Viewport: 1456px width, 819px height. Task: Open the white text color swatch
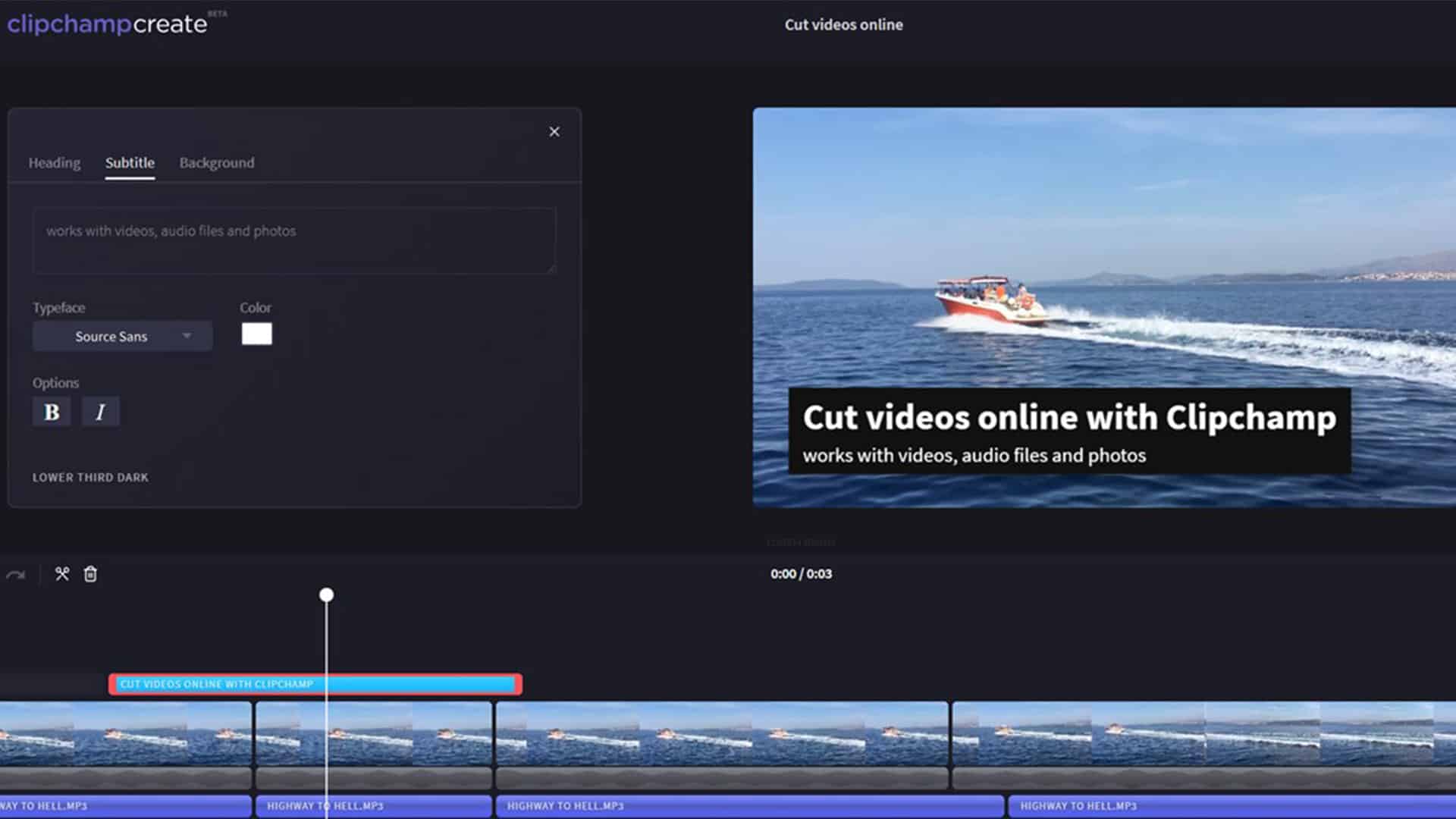[256, 334]
